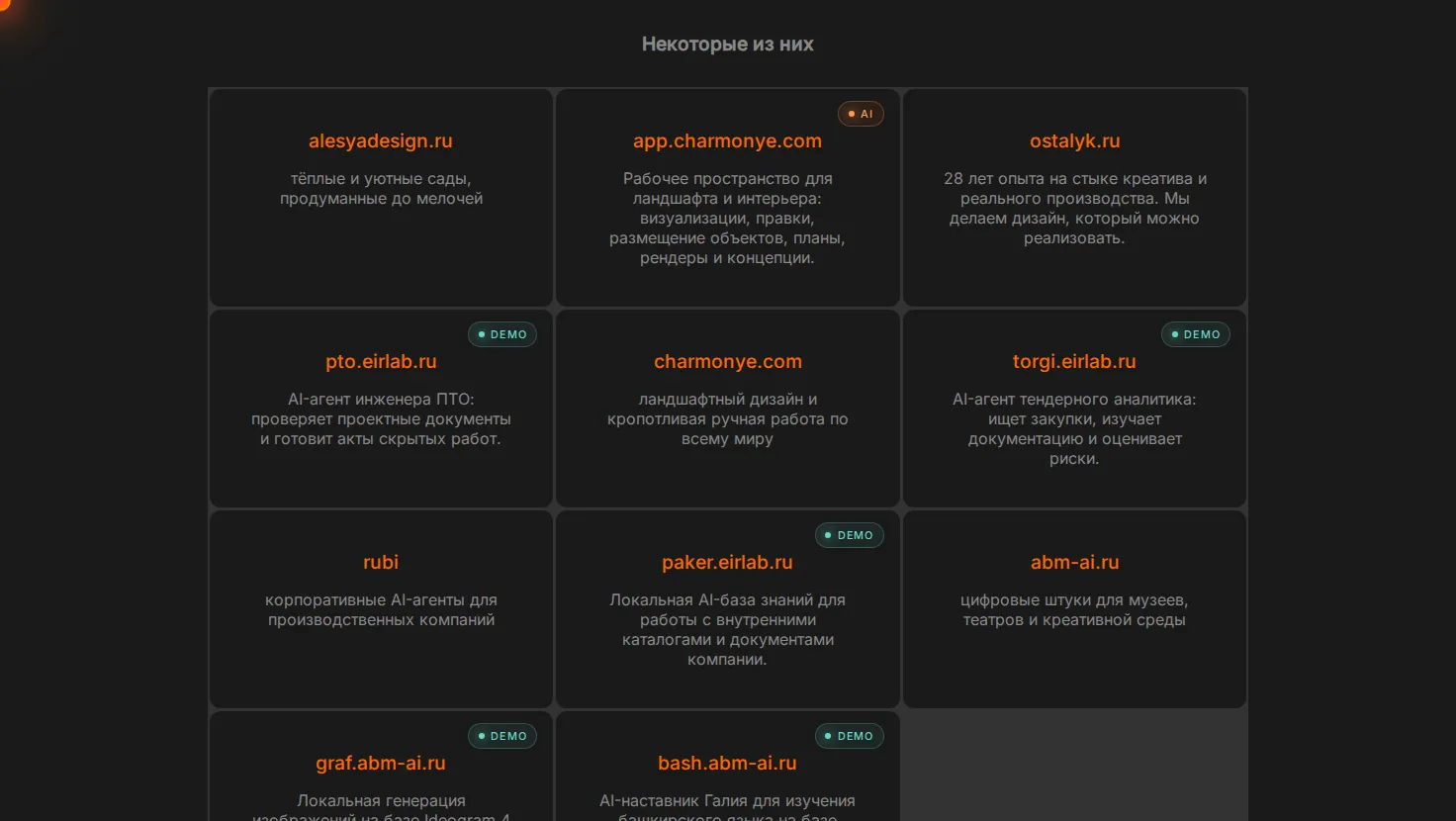Visit the abm-ai.ru link
The height and width of the screenshot is (821, 1456).
coord(1074,562)
